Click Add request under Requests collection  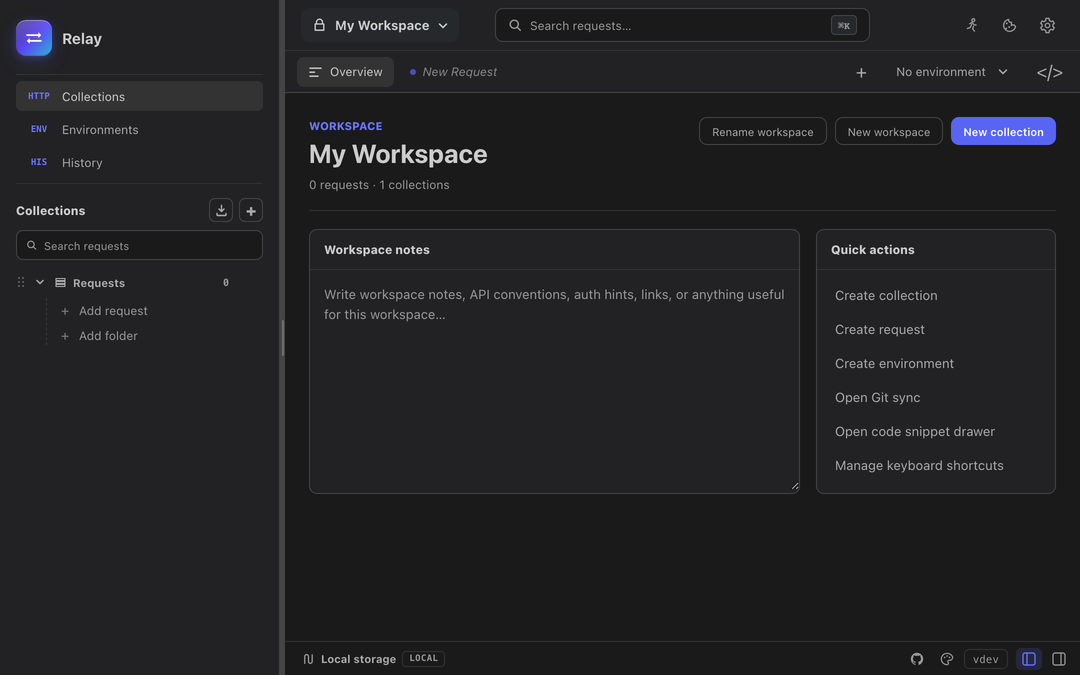tap(105, 311)
